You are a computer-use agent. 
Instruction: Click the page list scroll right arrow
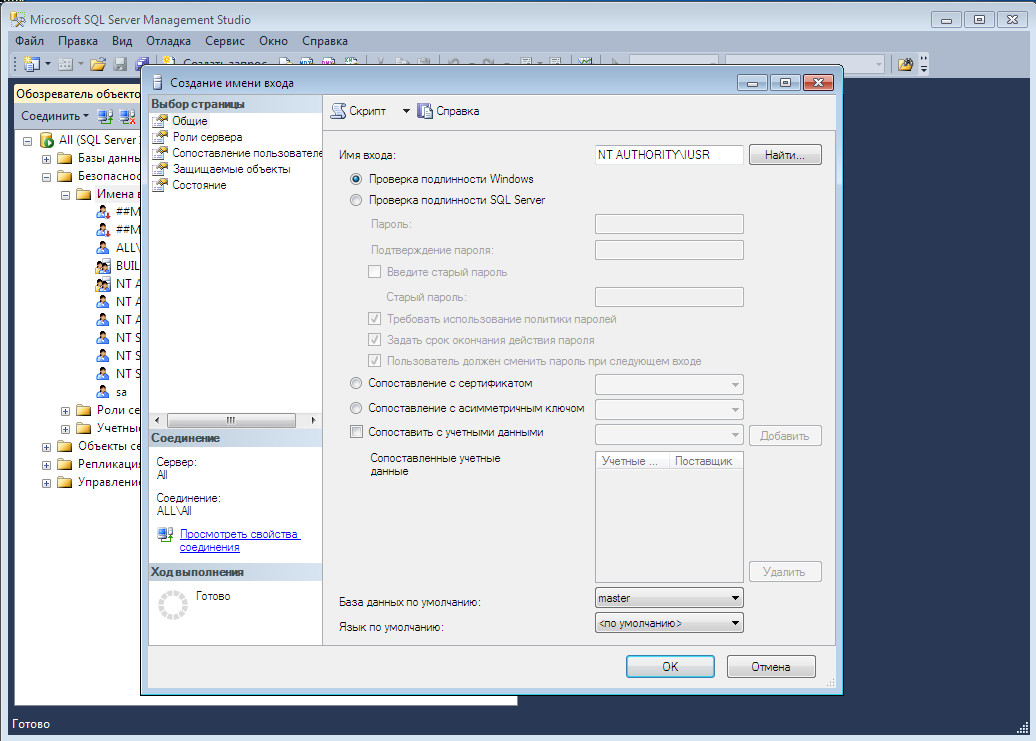pos(313,420)
